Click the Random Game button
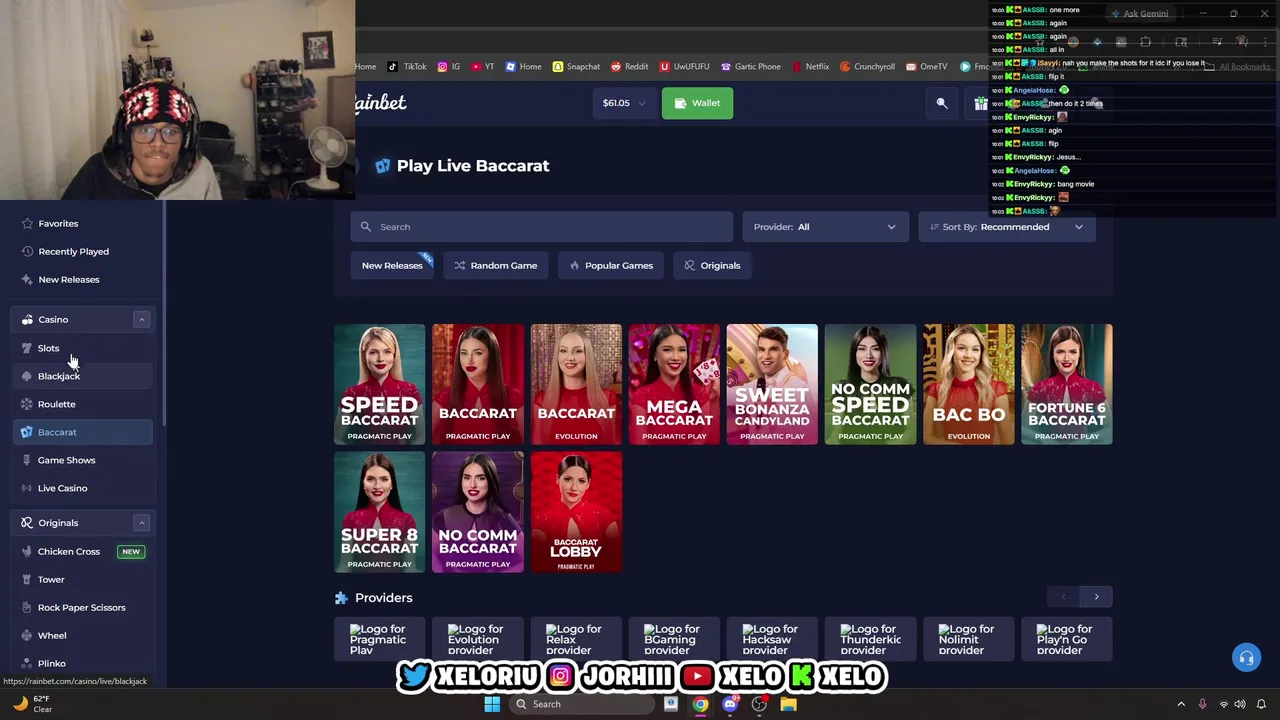1280x720 pixels. point(496,265)
